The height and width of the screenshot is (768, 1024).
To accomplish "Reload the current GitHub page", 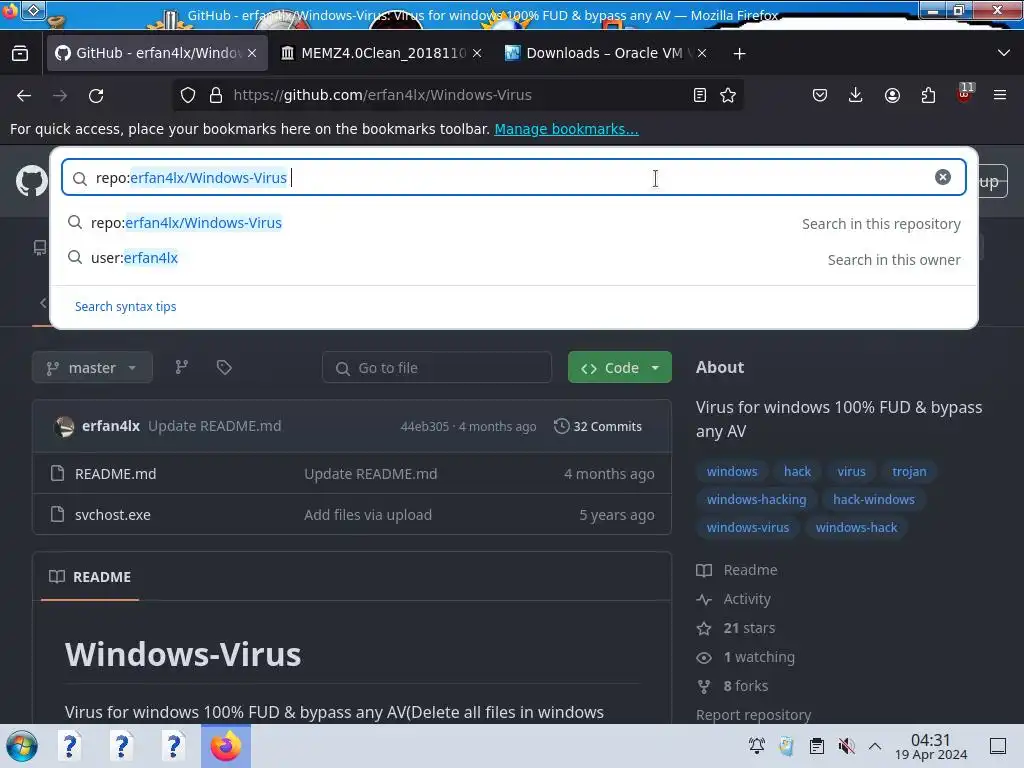I will coord(96,95).
